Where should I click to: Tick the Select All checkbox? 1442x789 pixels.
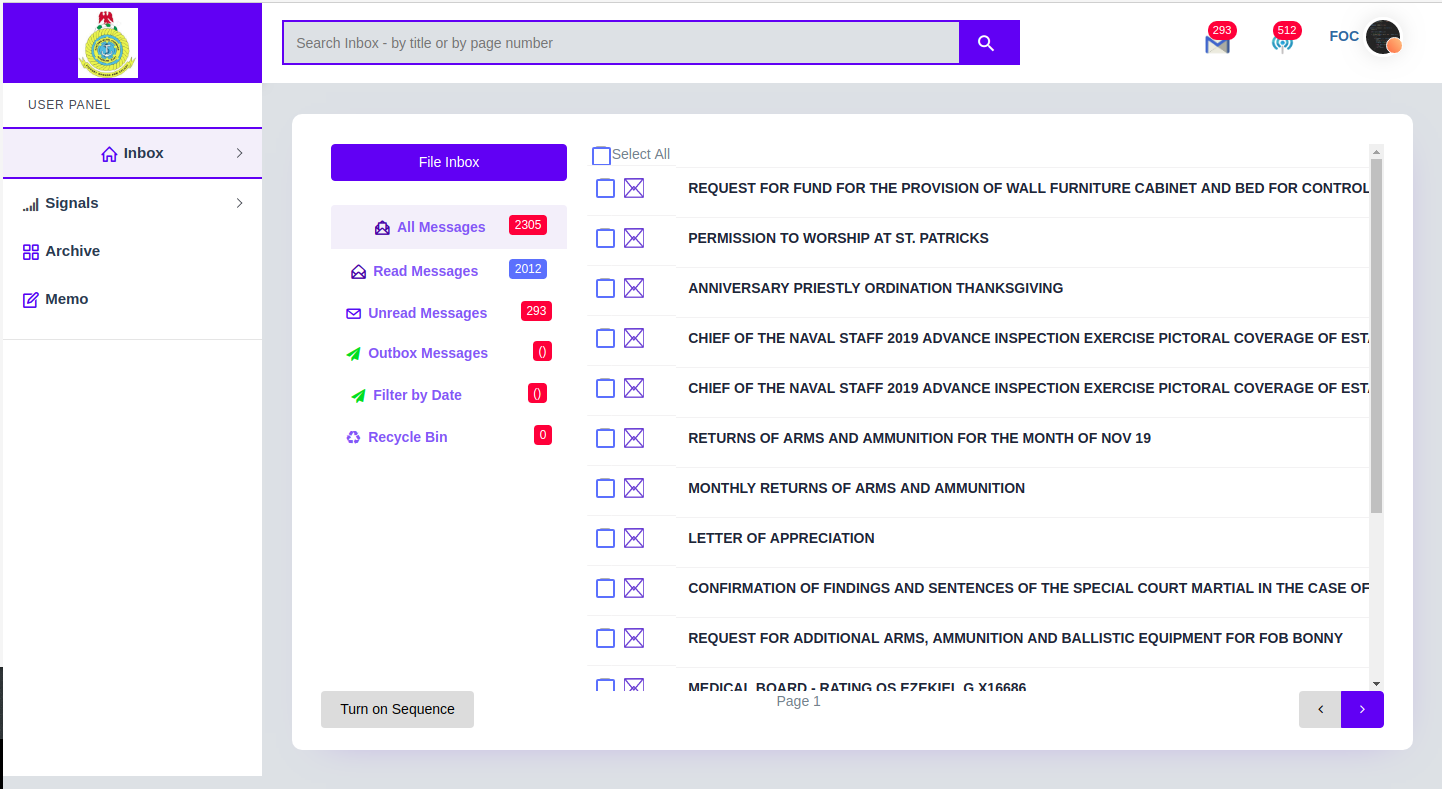pos(601,156)
